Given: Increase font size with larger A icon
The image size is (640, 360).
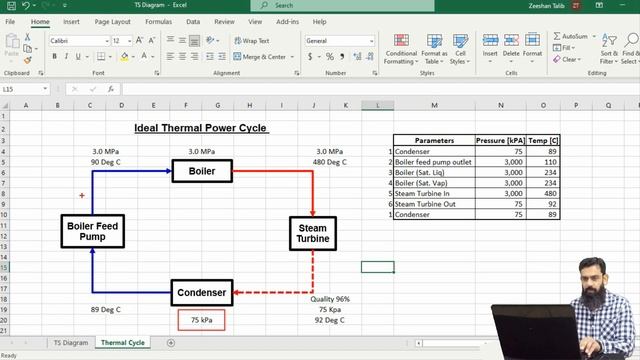Looking at the screenshot, I should (139, 40).
